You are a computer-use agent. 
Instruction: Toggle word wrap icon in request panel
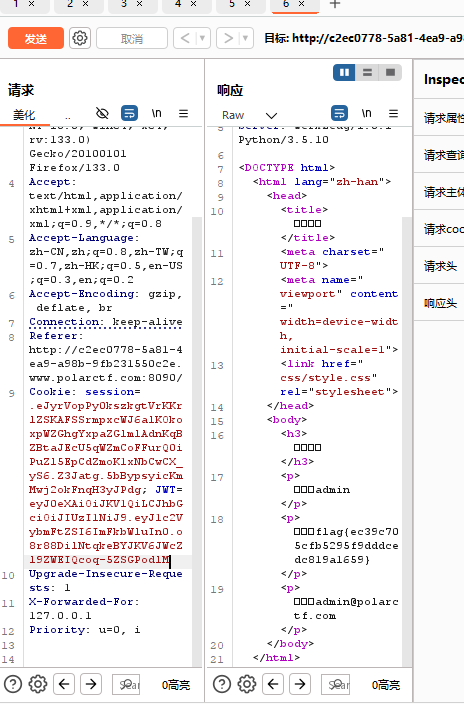(129, 114)
